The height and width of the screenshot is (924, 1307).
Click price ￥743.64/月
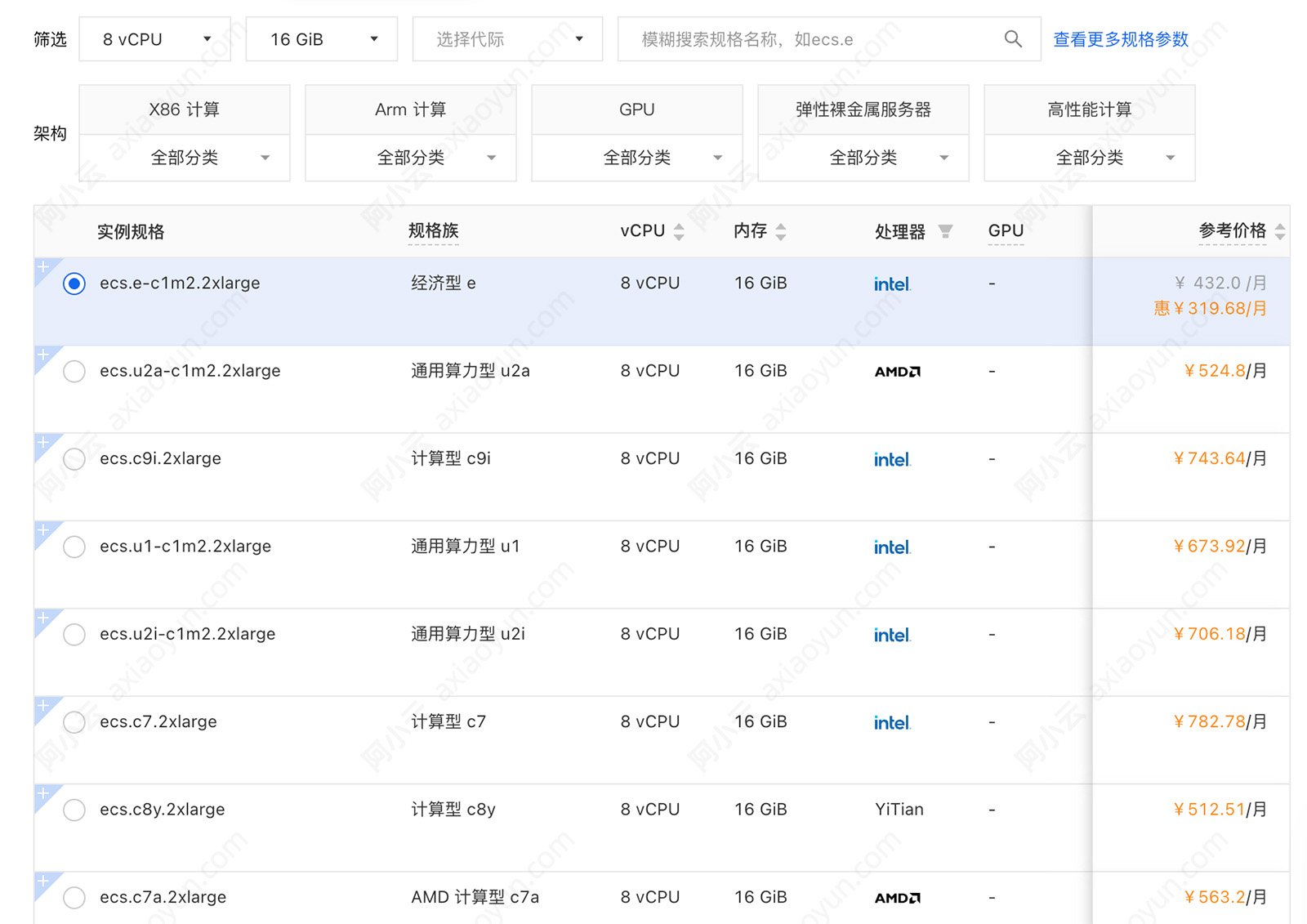pos(1220,458)
